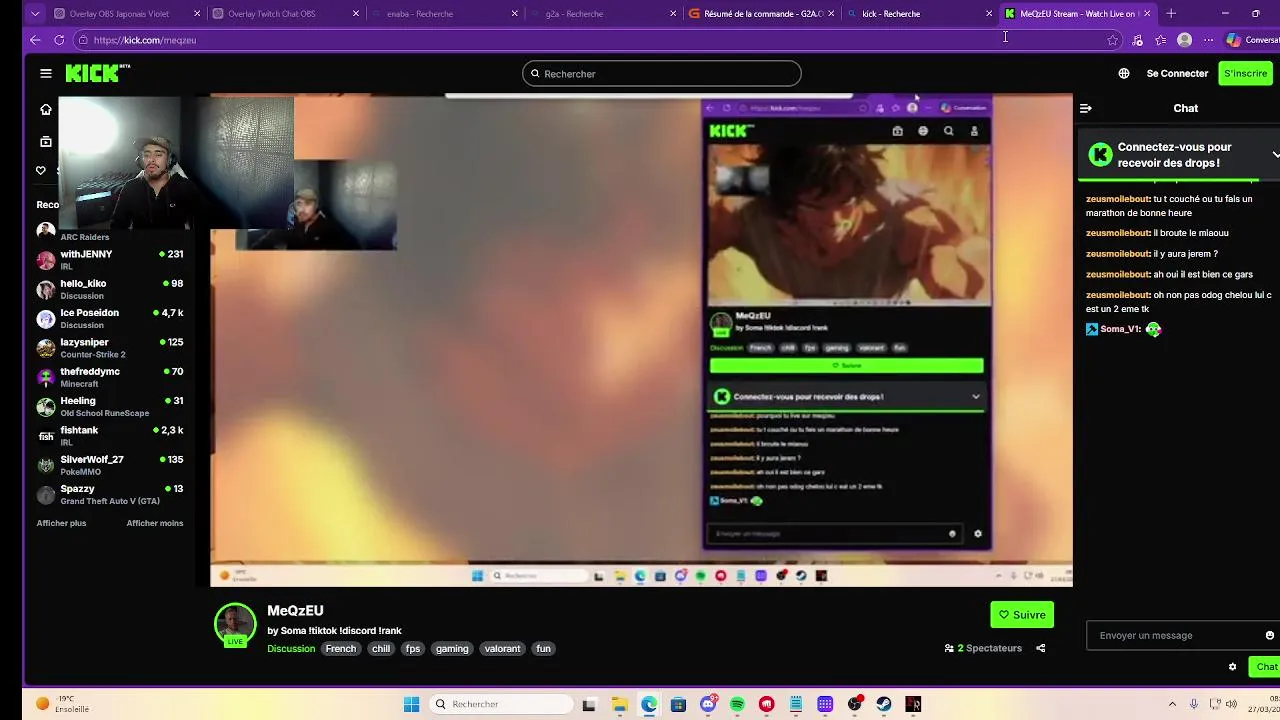The height and width of the screenshot is (720, 1280).
Task: Open Microsoft Store from the taskbar
Action: tap(678, 704)
